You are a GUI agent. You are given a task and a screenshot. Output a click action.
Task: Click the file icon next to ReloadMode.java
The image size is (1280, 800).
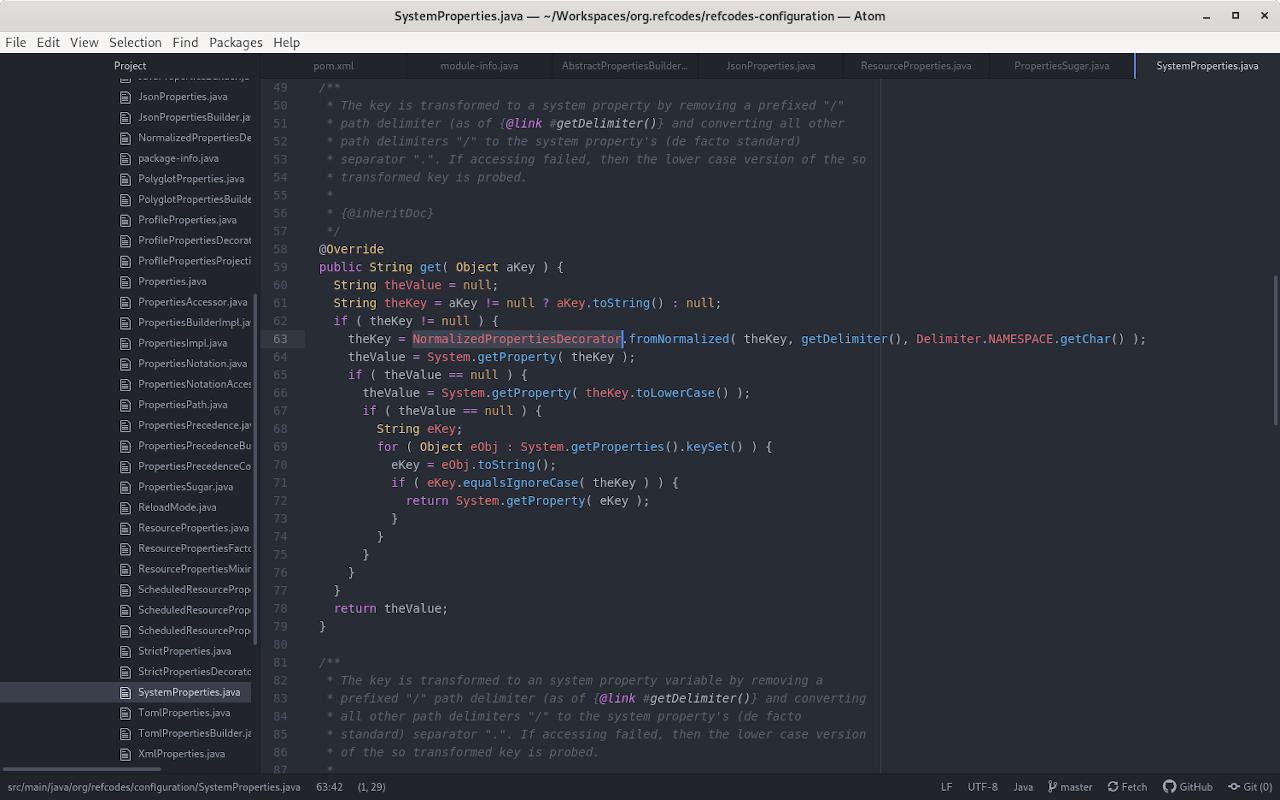[125, 507]
